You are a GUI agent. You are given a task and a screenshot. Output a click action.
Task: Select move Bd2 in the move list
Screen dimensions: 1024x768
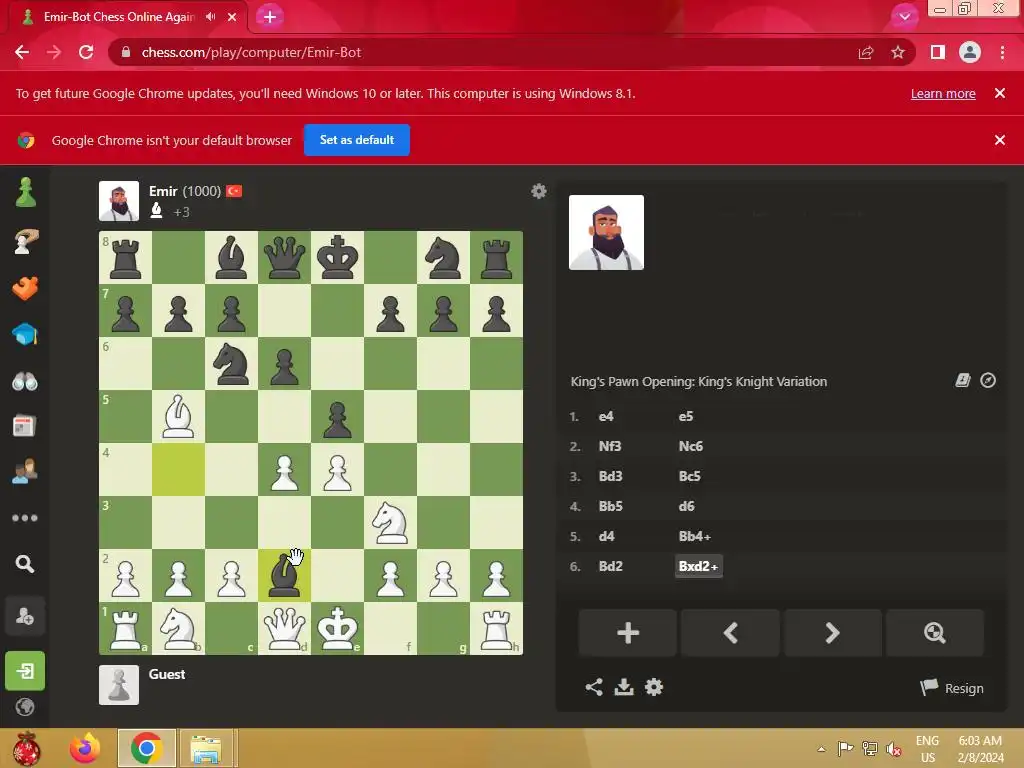pyautogui.click(x=611, y=566)
